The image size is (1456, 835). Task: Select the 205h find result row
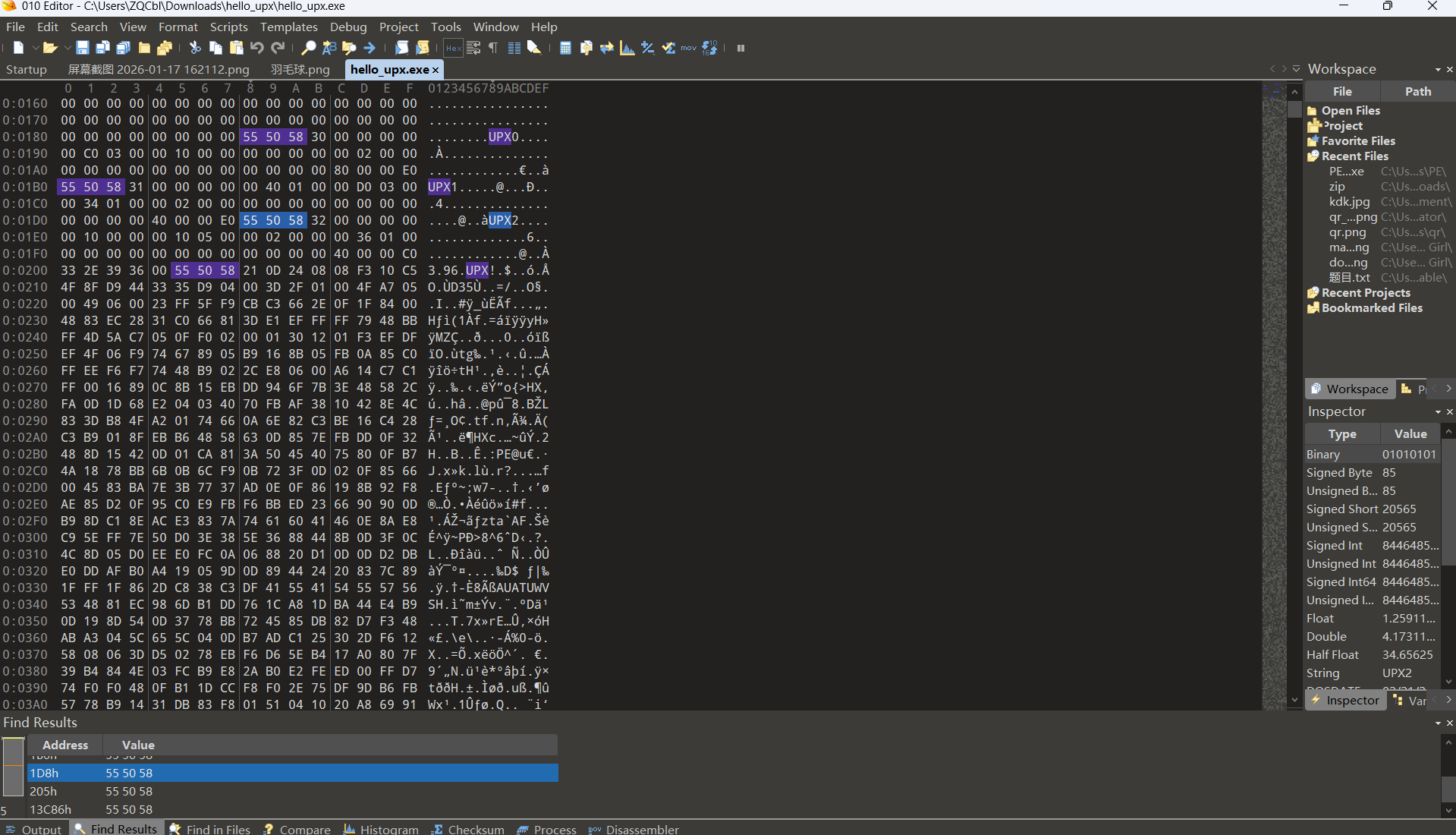292,791
